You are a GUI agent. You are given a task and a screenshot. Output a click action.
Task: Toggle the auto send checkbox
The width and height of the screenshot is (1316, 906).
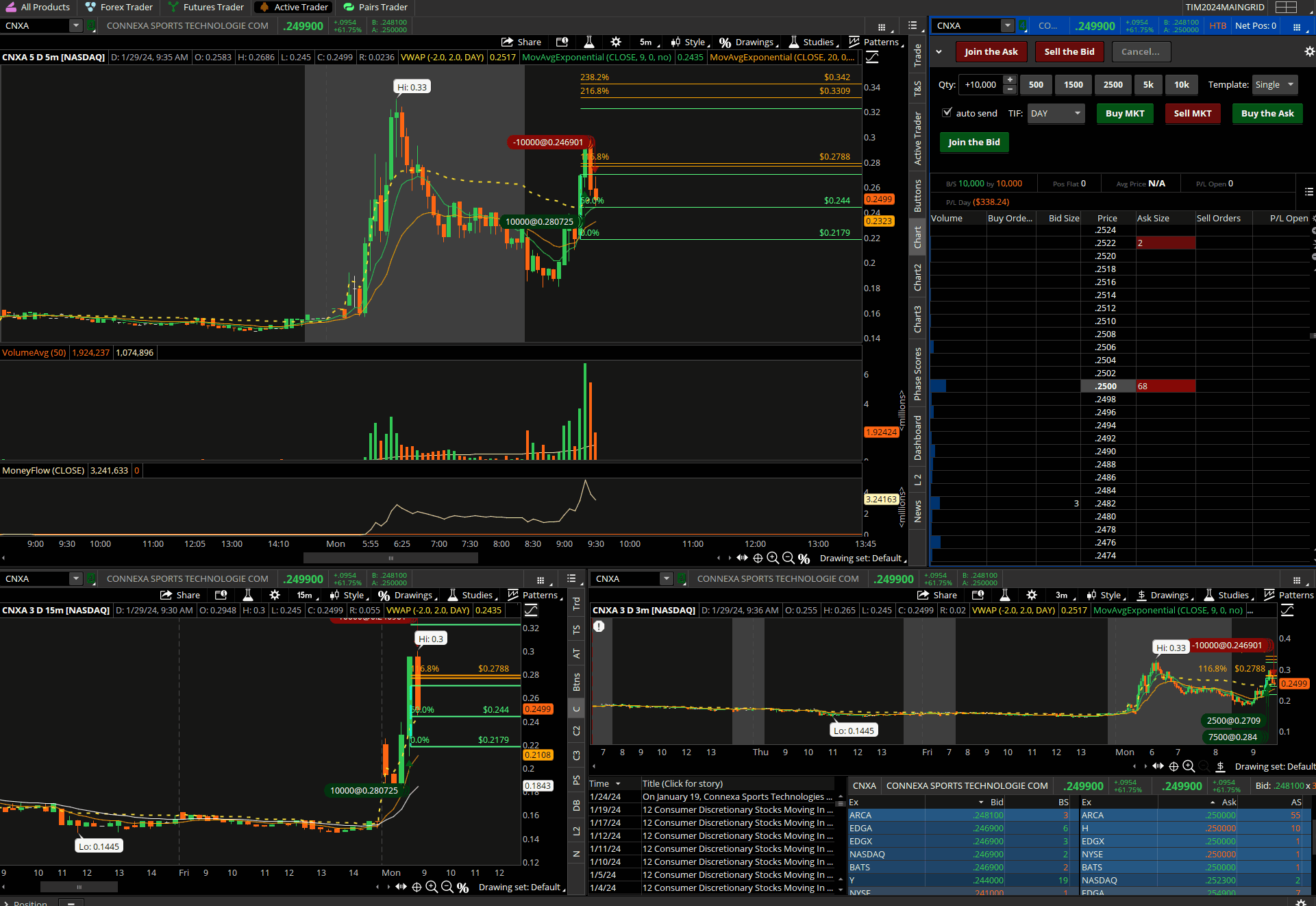(947, 112)
